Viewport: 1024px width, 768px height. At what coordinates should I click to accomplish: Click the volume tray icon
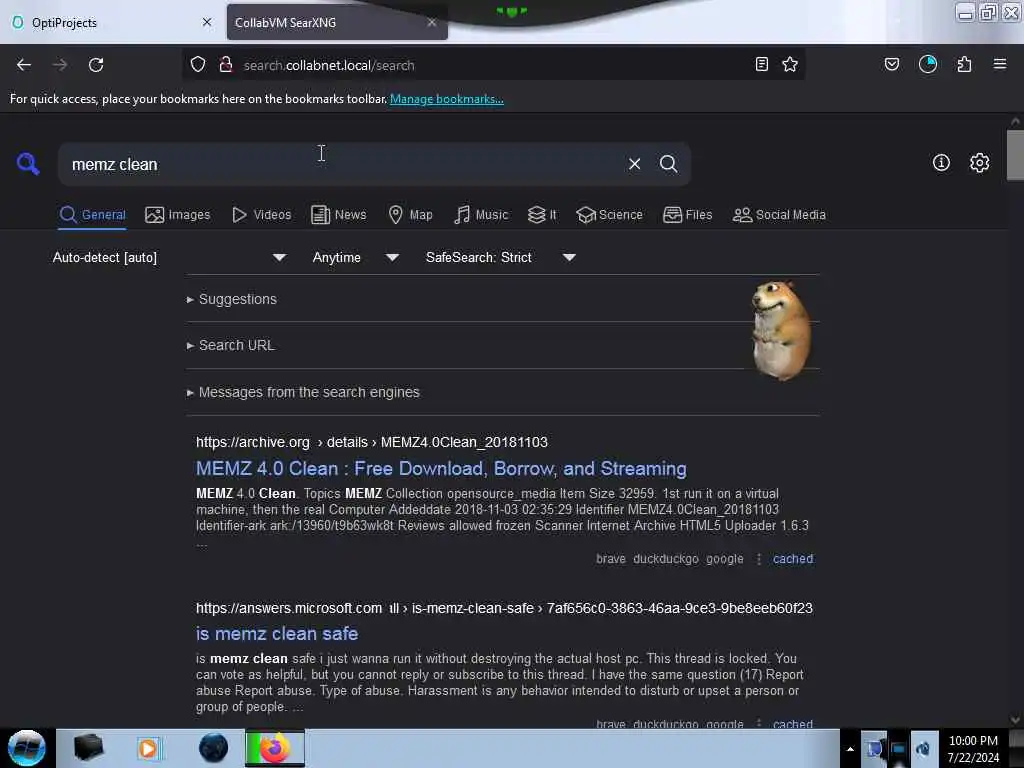pyautogui.click(x=923, y=748)
